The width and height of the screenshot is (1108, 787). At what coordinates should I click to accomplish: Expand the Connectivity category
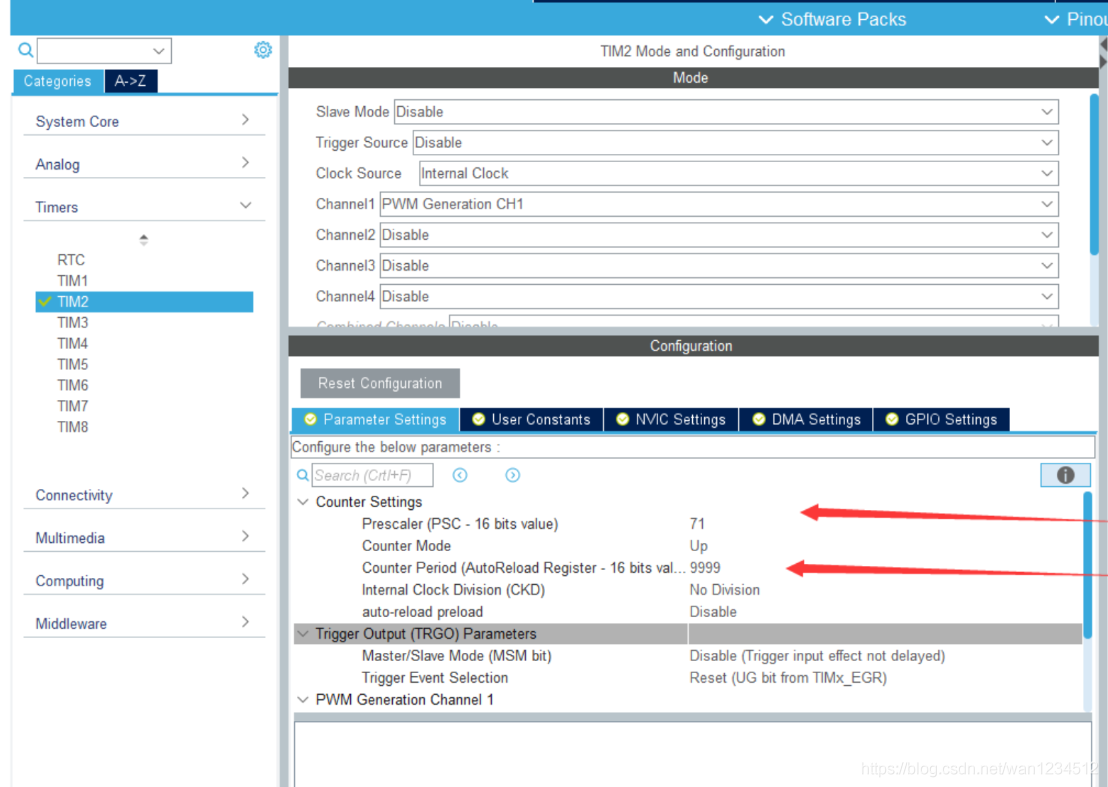click(143, 495)
